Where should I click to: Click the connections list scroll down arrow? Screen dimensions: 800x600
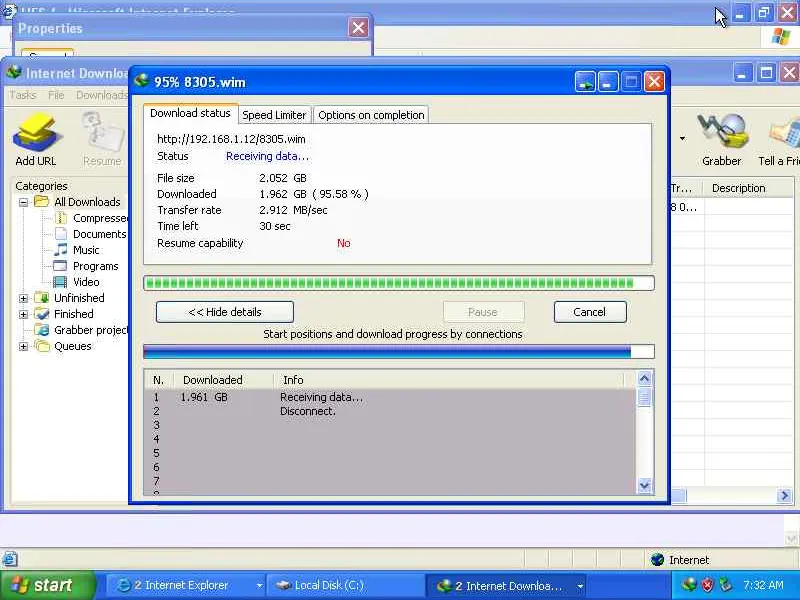(x=644, y=485)
